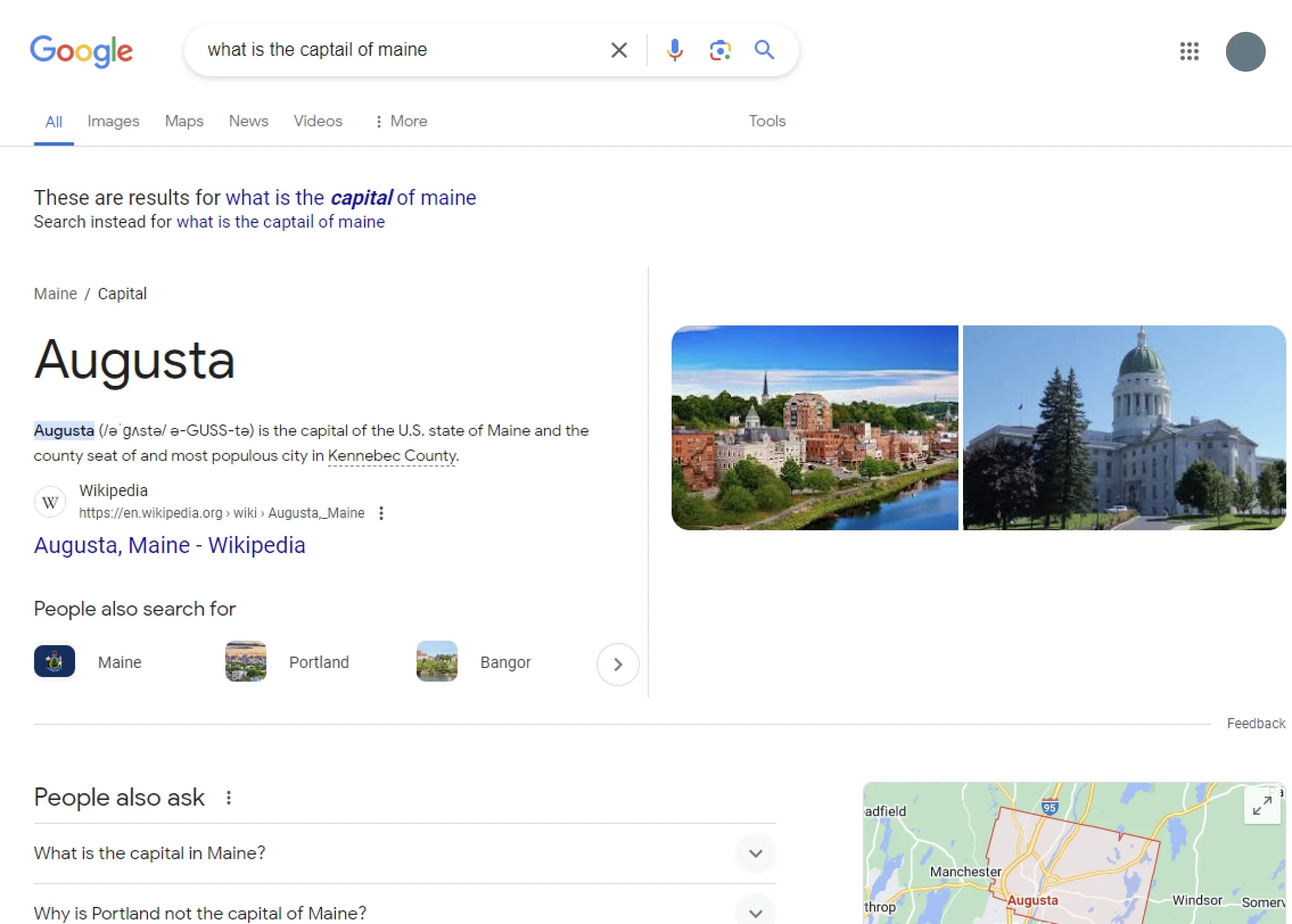
Task: Open the Tools options
Action: [x=767, y=121]
